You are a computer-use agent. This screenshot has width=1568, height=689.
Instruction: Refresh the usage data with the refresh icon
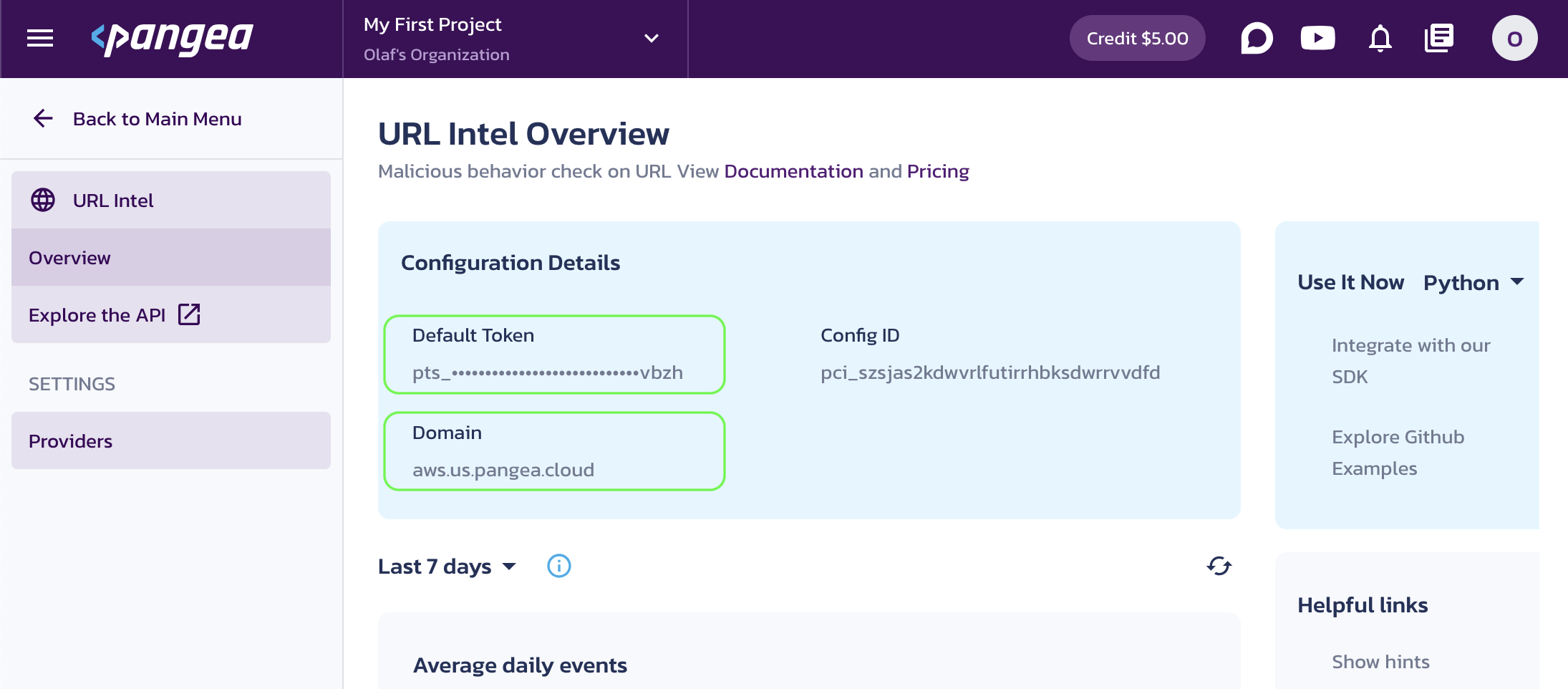click(1219, 566)
